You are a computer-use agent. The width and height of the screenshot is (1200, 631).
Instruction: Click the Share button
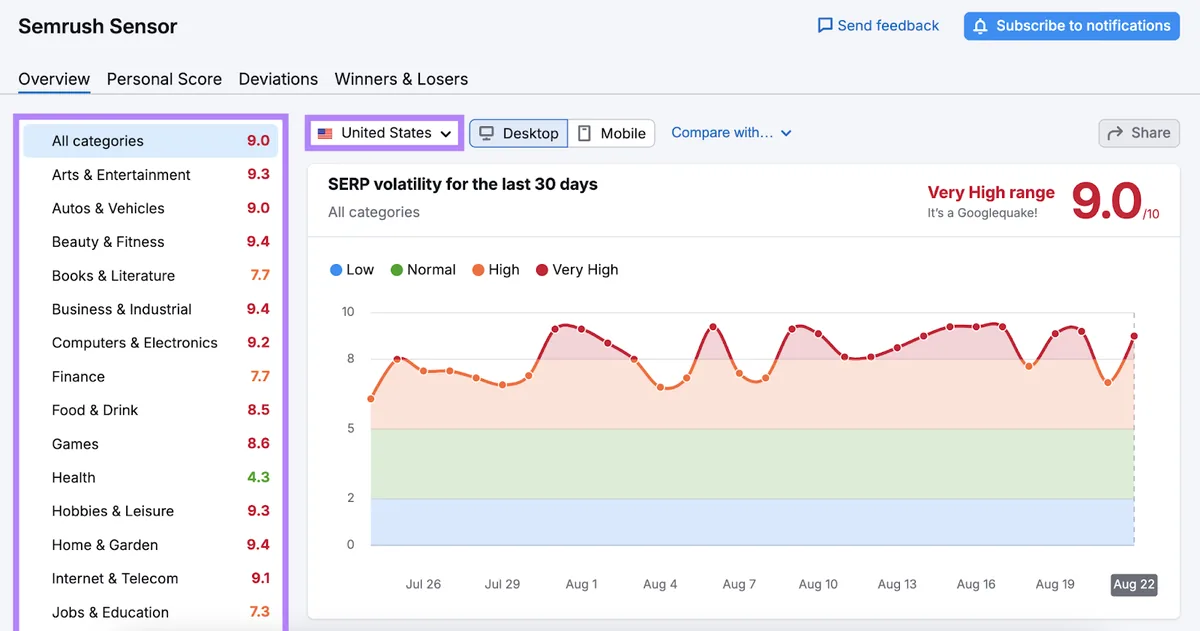[x=1139, y=133]
